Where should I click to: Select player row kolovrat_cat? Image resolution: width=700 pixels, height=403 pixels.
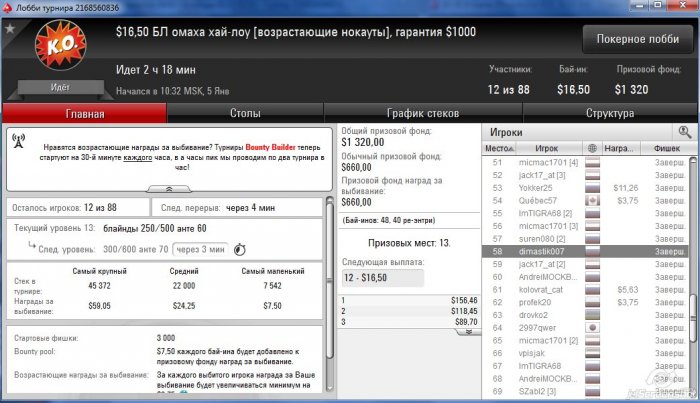pyautogui.click(x=586, y=290)
